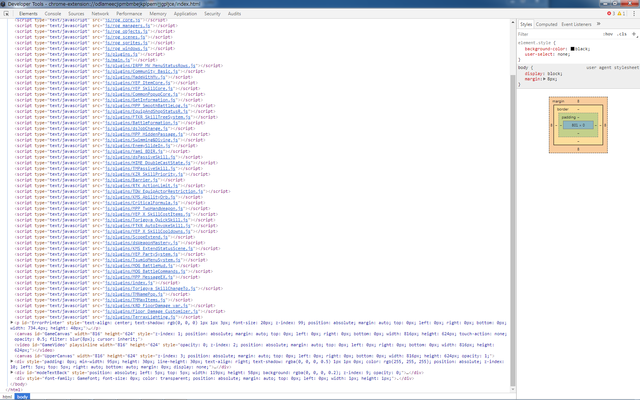The image size is (640, 400).
Task: Click the display block property in body rule
Action: 543,73
